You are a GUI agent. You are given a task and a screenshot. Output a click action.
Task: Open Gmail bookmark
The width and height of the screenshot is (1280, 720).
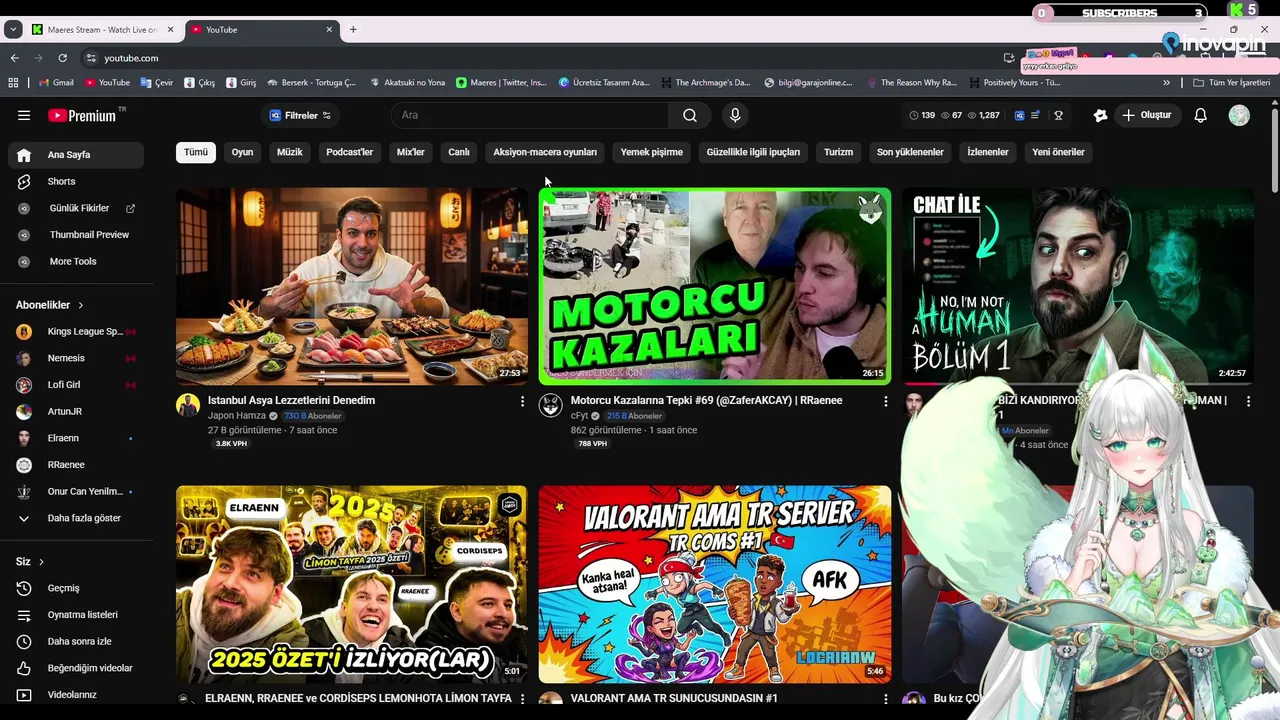click(x=57, y=83)
